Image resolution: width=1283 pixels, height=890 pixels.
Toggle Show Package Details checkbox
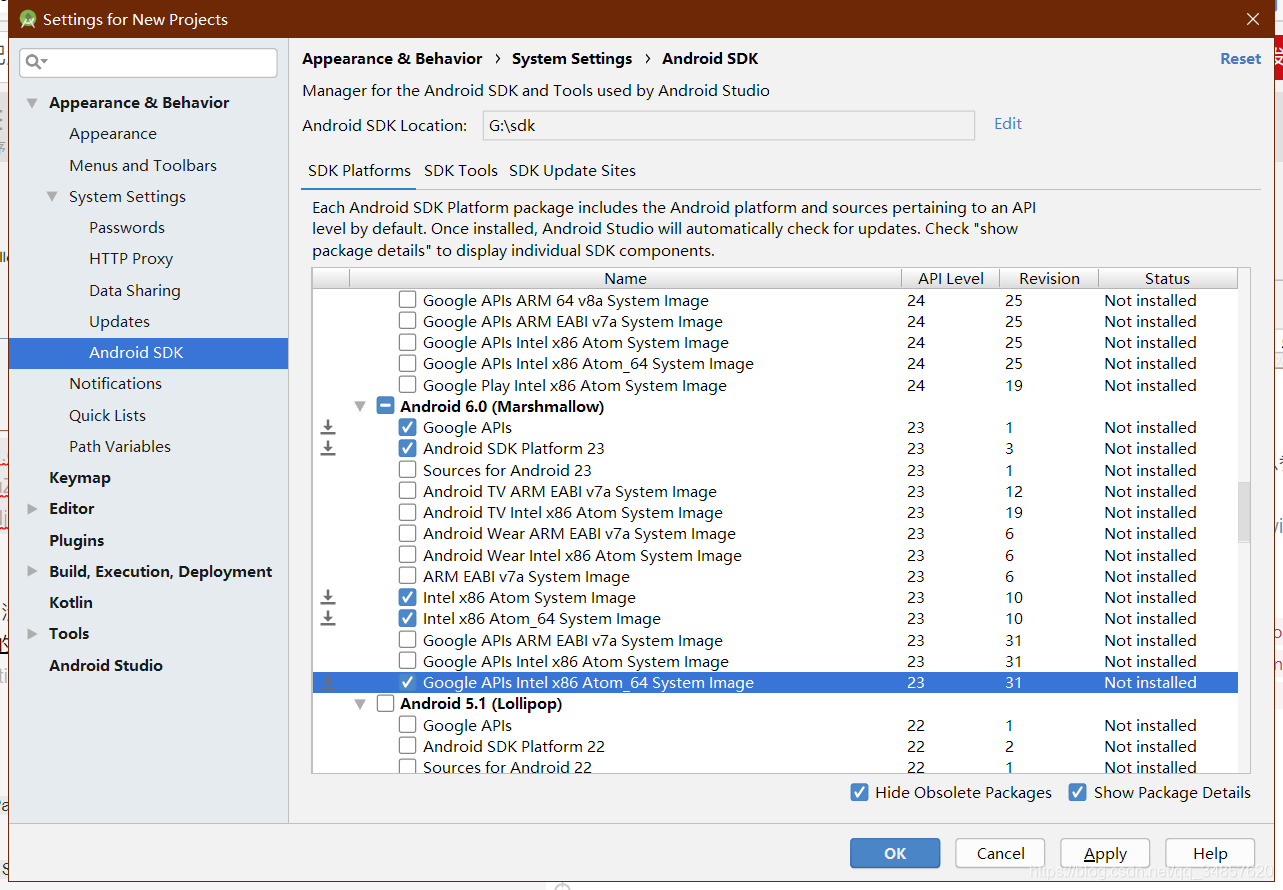pyautogui.click(x=1077, y=792)
